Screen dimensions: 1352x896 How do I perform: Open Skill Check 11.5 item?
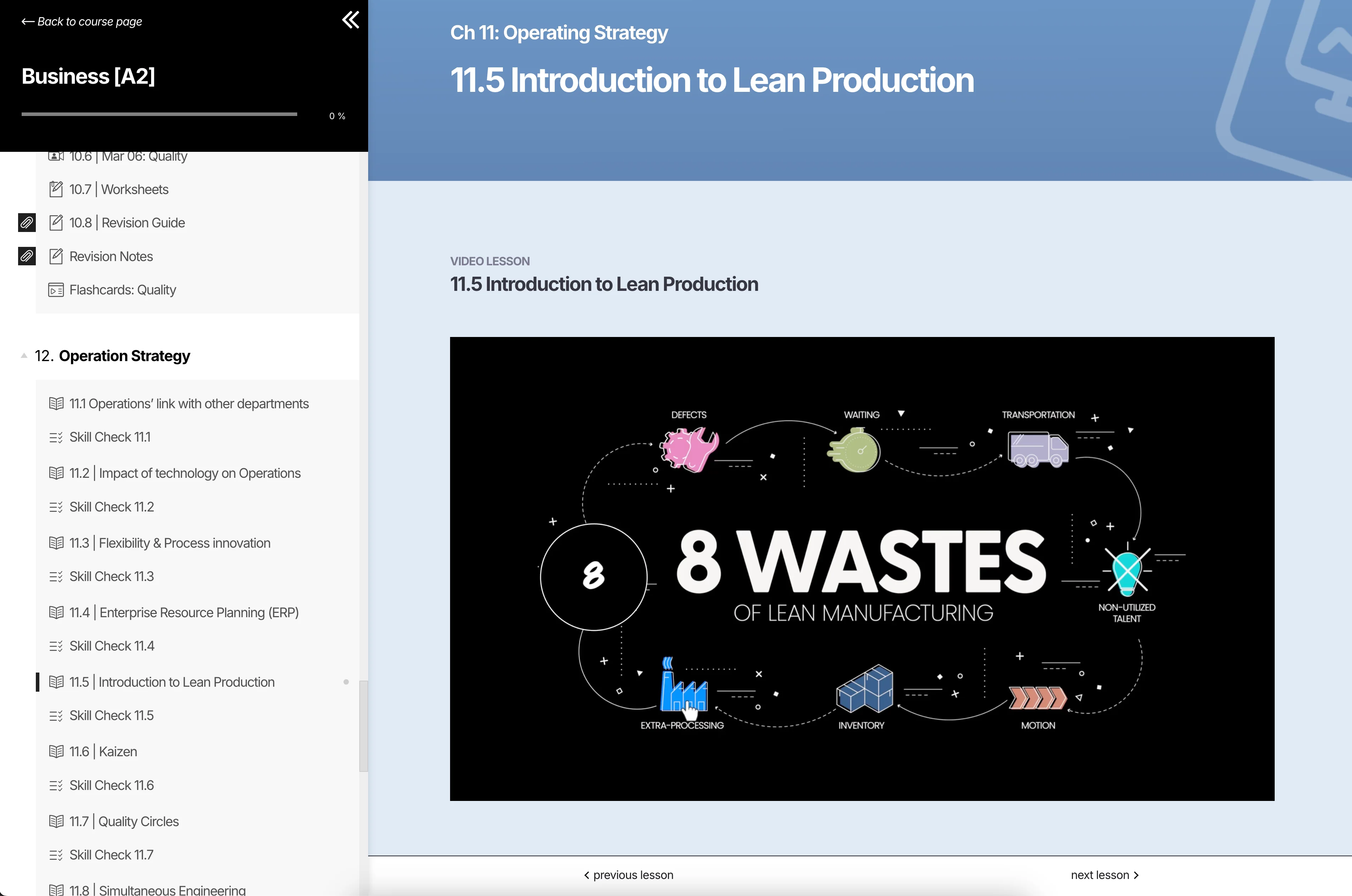pos(111,715)
